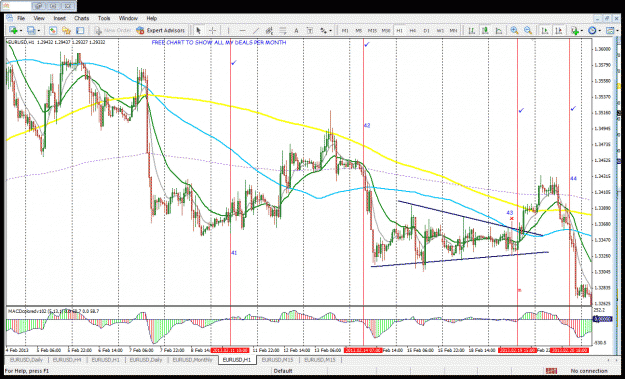Select the Text 'A' tool
The height and width of the screenshot is (379, 625).
296,30
